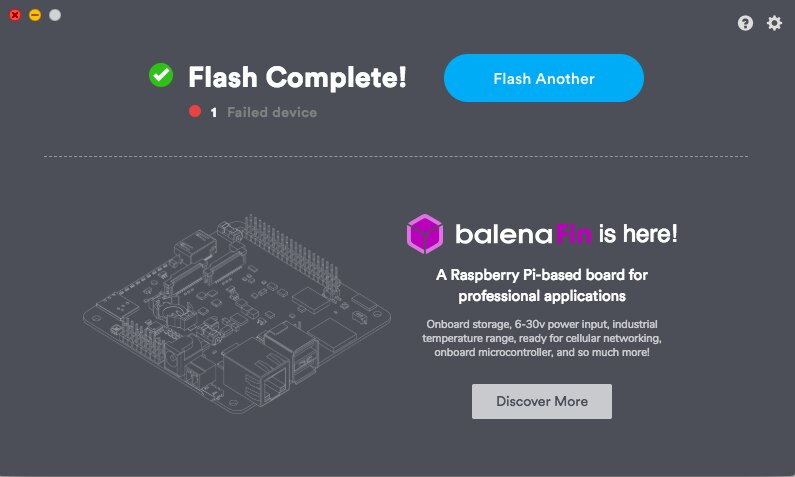Viewport: 795px width, 477px height.
Task: Select the "Failed device" label
Action: pyautogui.click(x=271, y=112)
